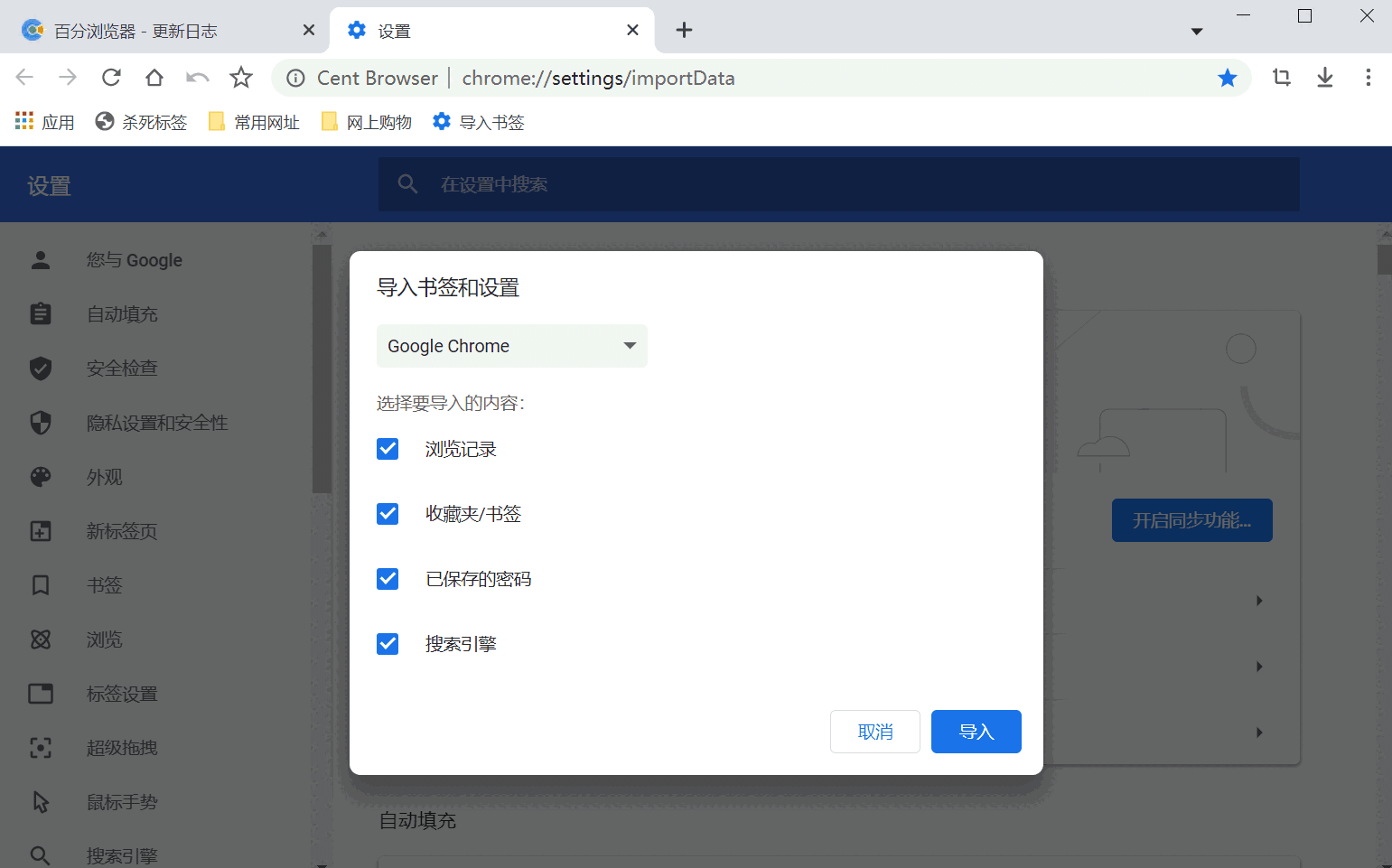Viewport: 1392px width, 868px height.
Task: Click the target icon for 超级拖拽
Action: pos(41,748)
